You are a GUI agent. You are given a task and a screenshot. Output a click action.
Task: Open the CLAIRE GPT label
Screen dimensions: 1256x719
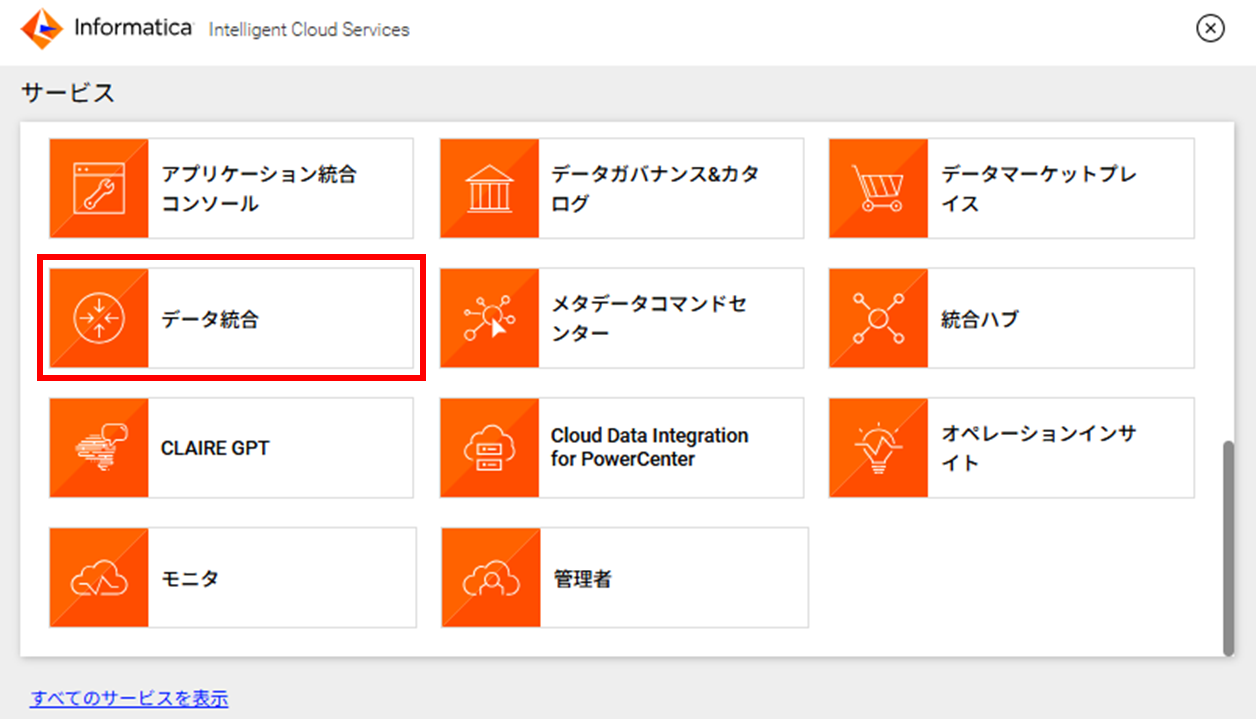point(215,448)
